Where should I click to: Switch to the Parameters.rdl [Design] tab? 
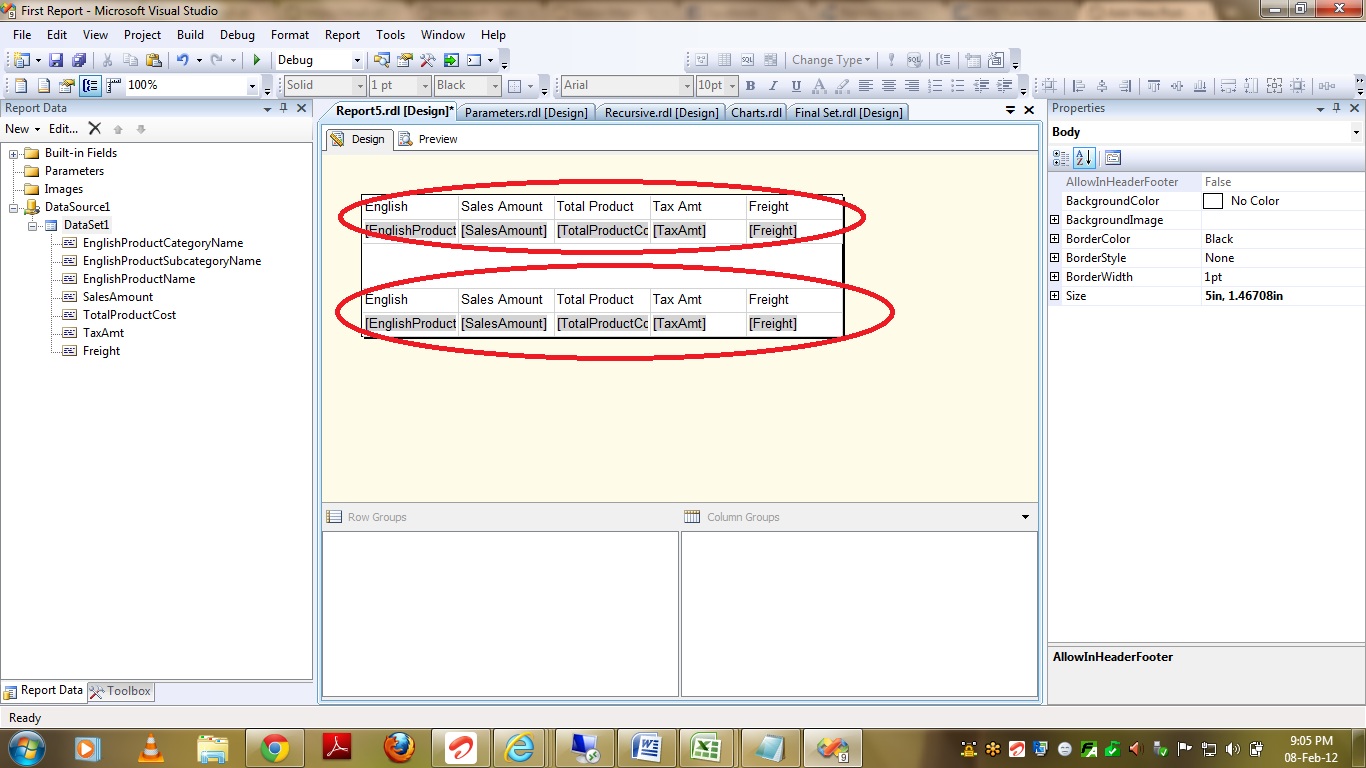click(526, 112)
